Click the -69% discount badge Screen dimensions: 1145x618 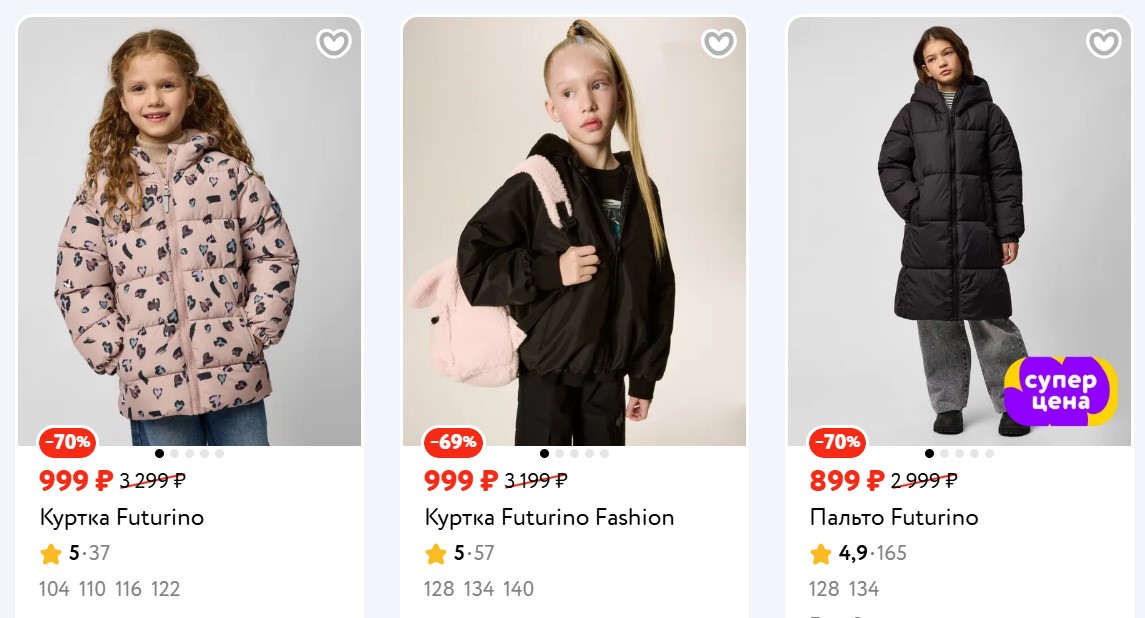(452, 441)
